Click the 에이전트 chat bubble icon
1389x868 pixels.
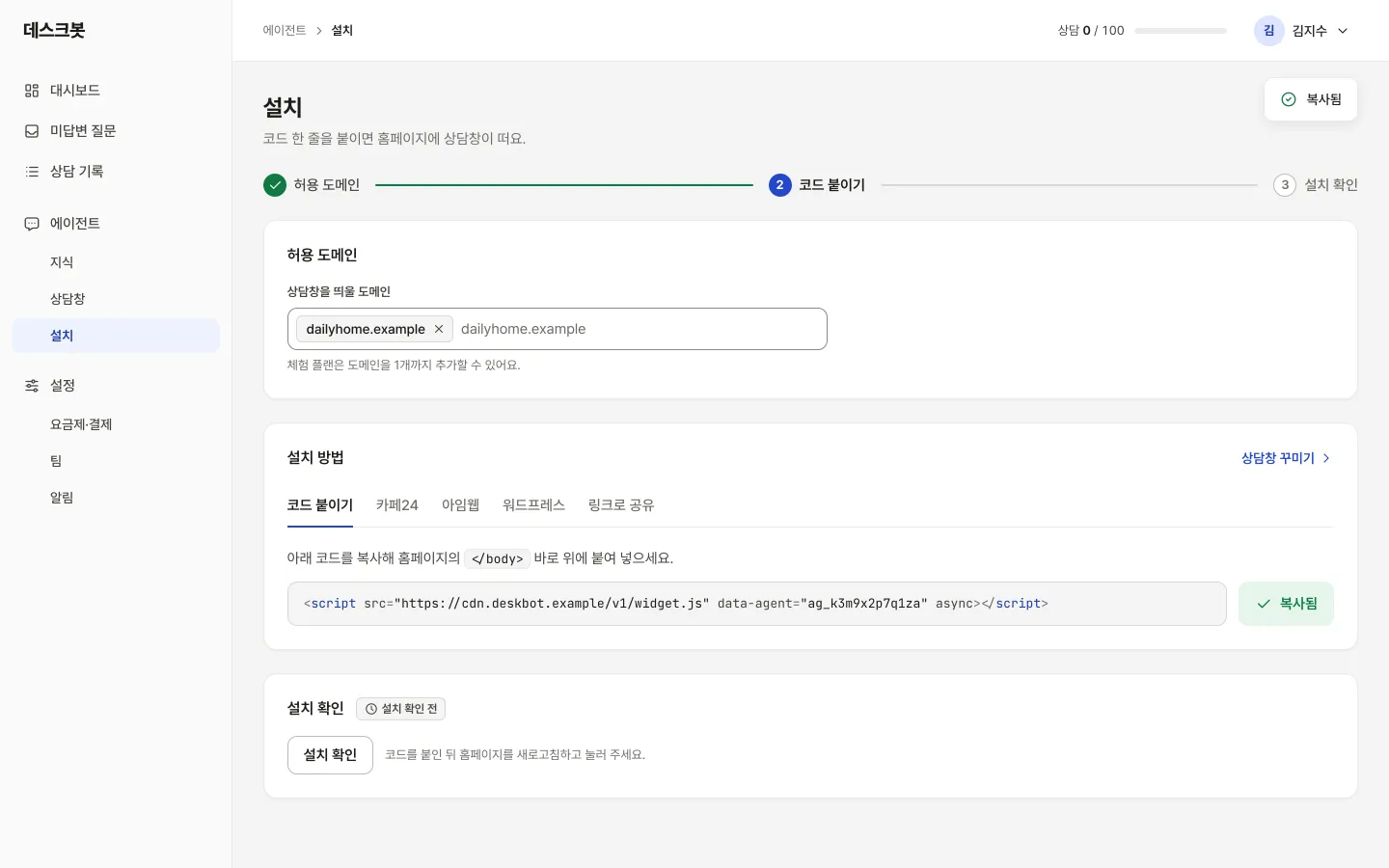(32, 224)
